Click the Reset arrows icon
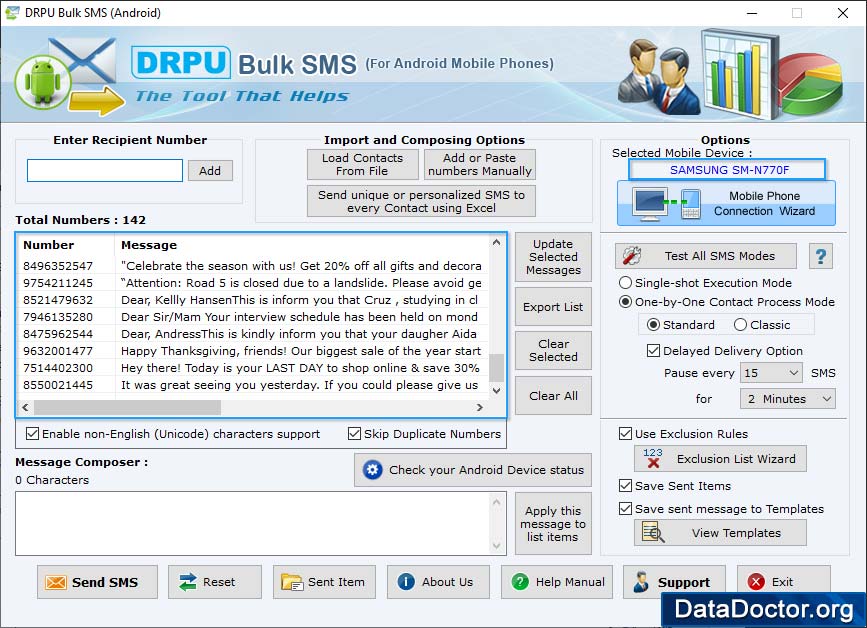 coord(188,582)
